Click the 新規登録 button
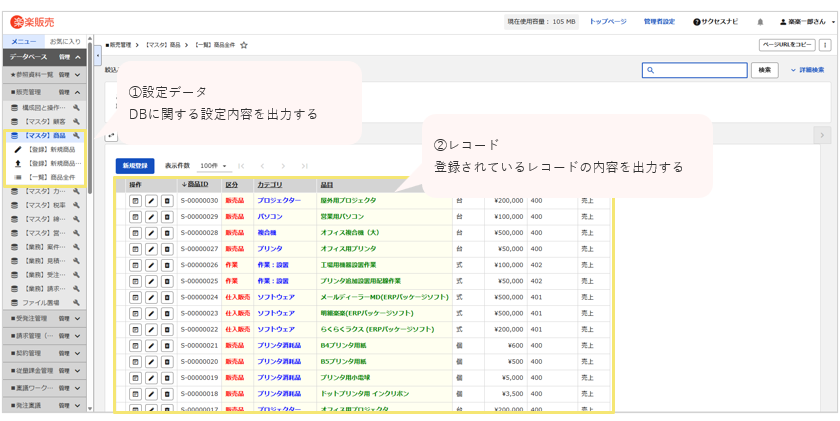This screenshot has height=421, width=840. pyautogui.click(x=135, y=166)
